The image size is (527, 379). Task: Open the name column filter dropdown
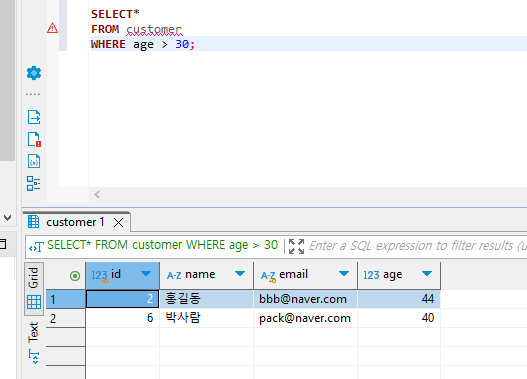click(240, 274)
